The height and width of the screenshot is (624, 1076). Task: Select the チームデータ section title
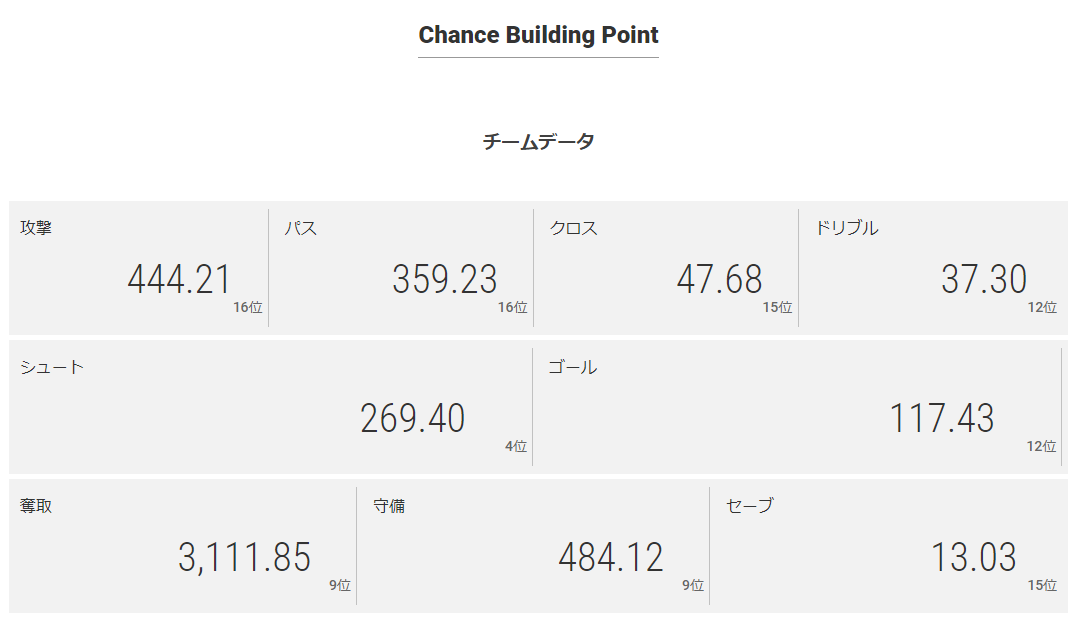coord(538,141)
